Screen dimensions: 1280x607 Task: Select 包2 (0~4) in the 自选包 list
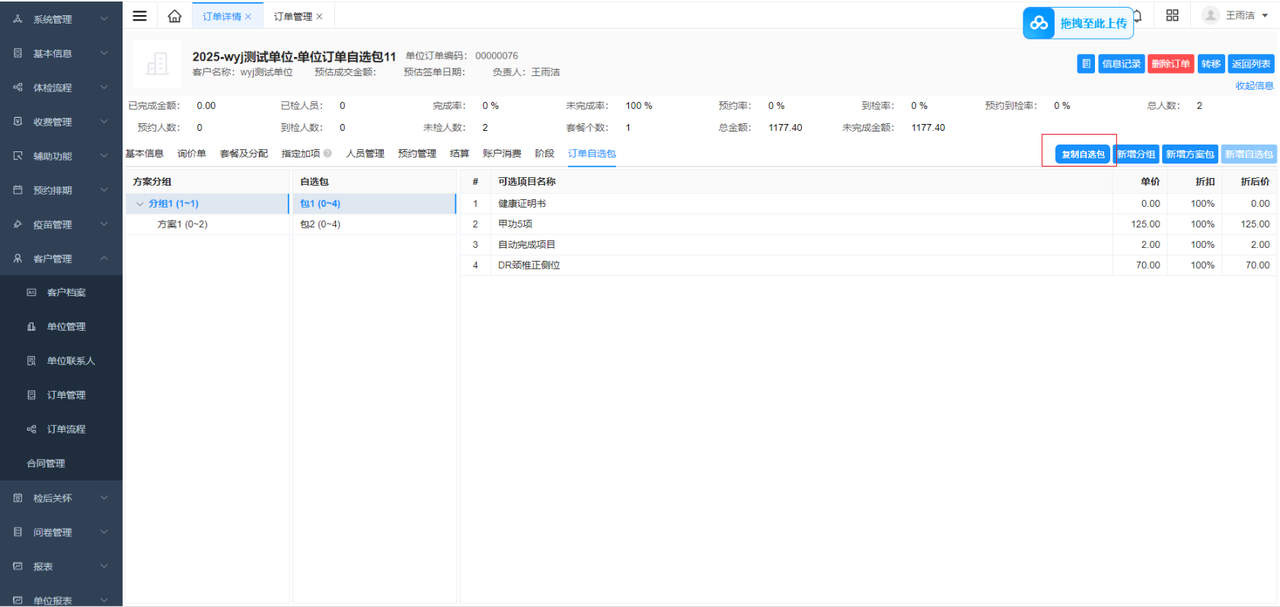320,224
